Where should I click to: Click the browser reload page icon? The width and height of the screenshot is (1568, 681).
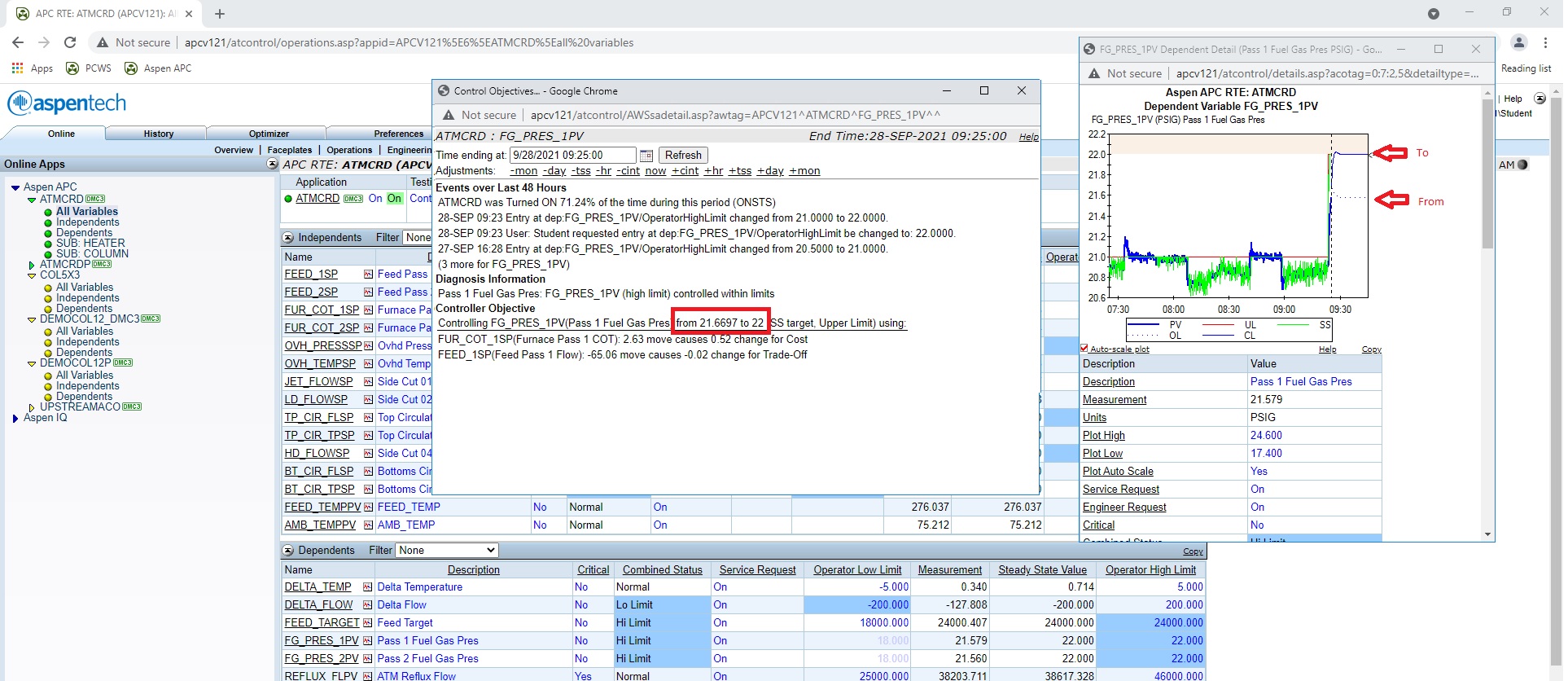tap(70, 42)
